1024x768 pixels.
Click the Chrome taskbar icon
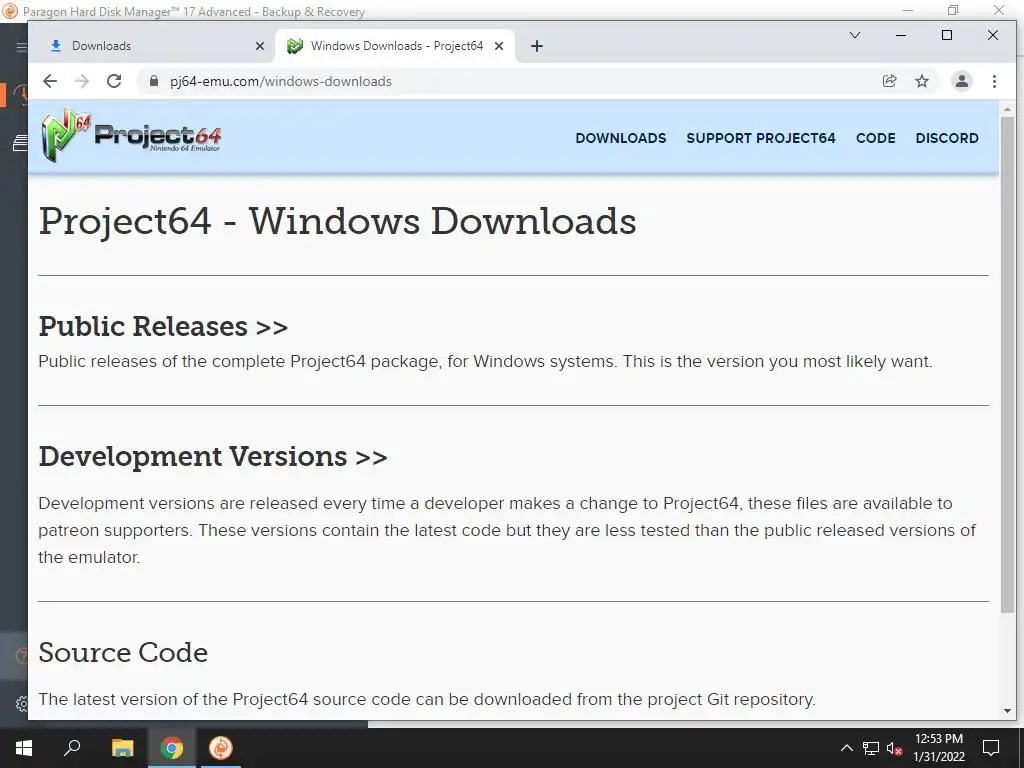(x=172, y=748)
